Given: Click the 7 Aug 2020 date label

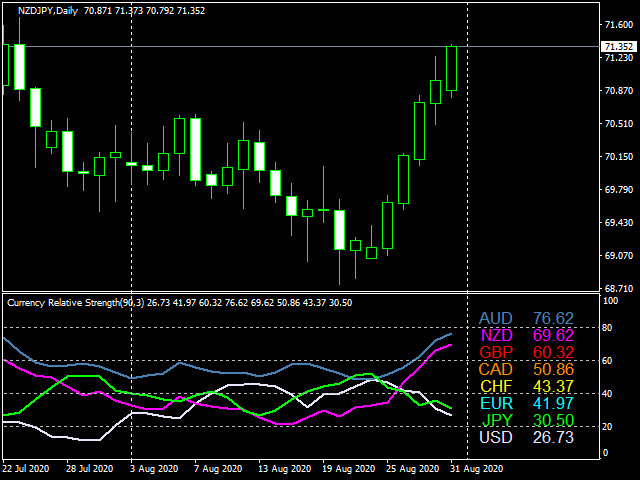Looking at the screenshot, I should [218, 469].
